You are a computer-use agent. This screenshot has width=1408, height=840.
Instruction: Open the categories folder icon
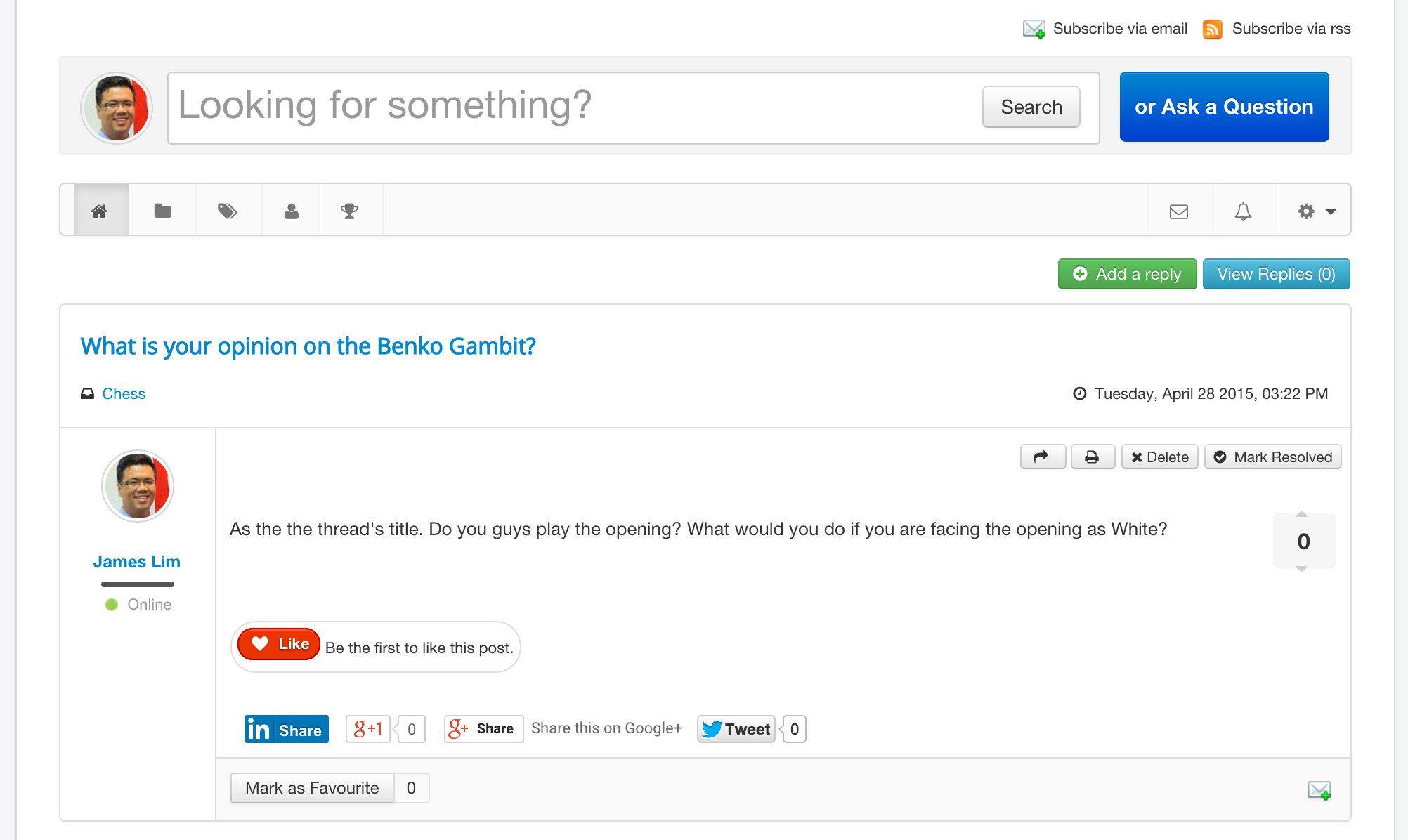(x=163, y=211)
